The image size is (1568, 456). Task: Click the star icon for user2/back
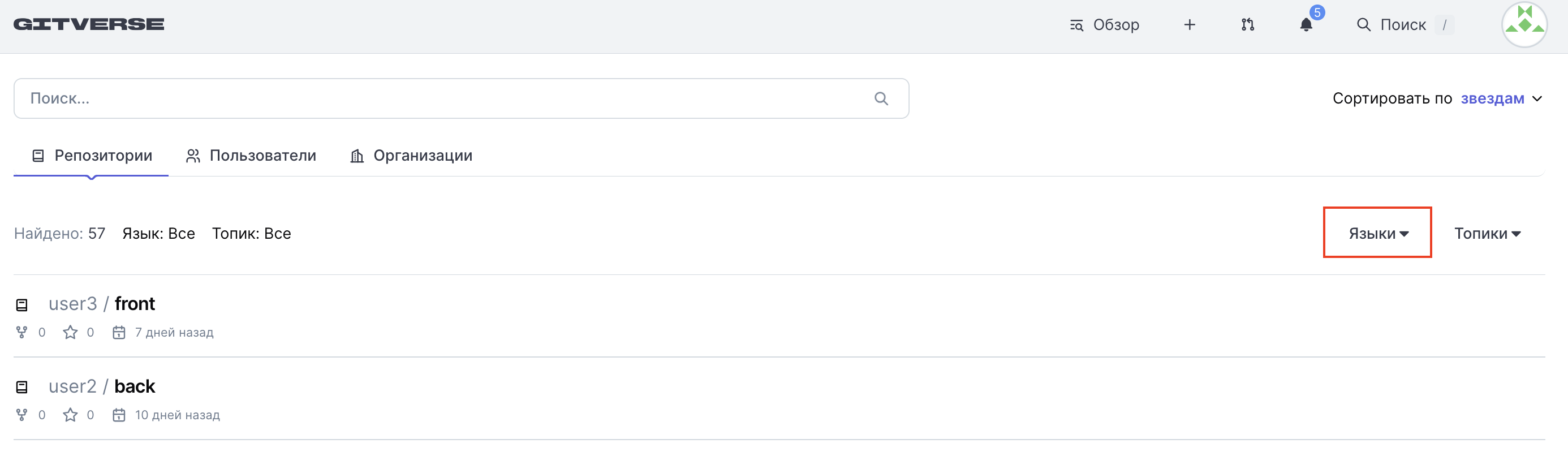tap(71, 415)
